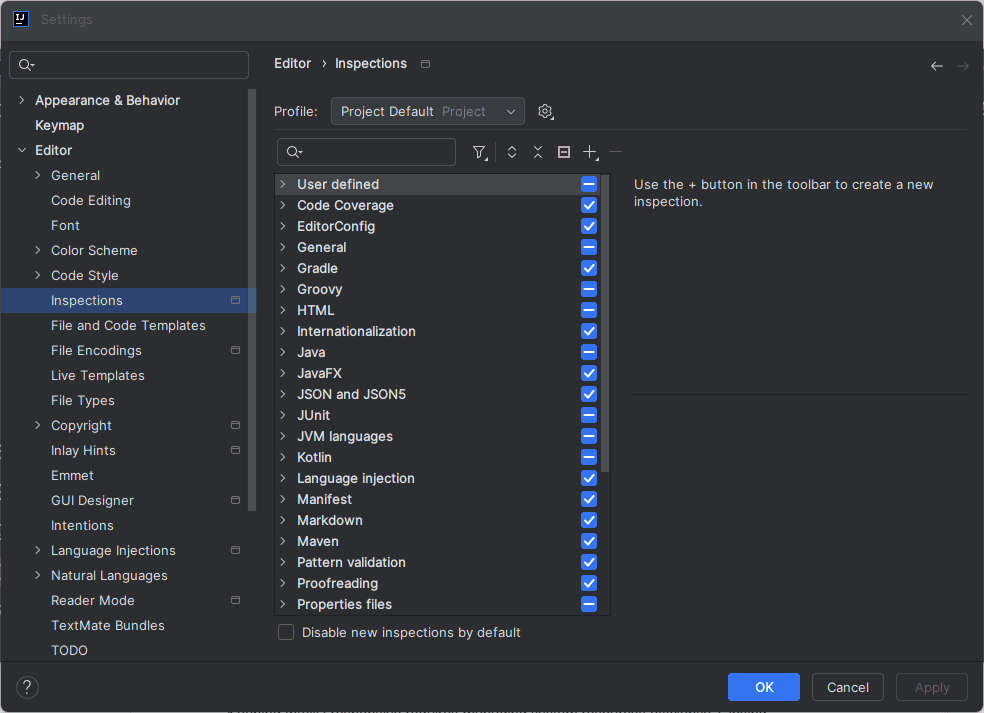984x713 pixels.
Task: Expand the General node under Editor
Action: tap(38, 175)
